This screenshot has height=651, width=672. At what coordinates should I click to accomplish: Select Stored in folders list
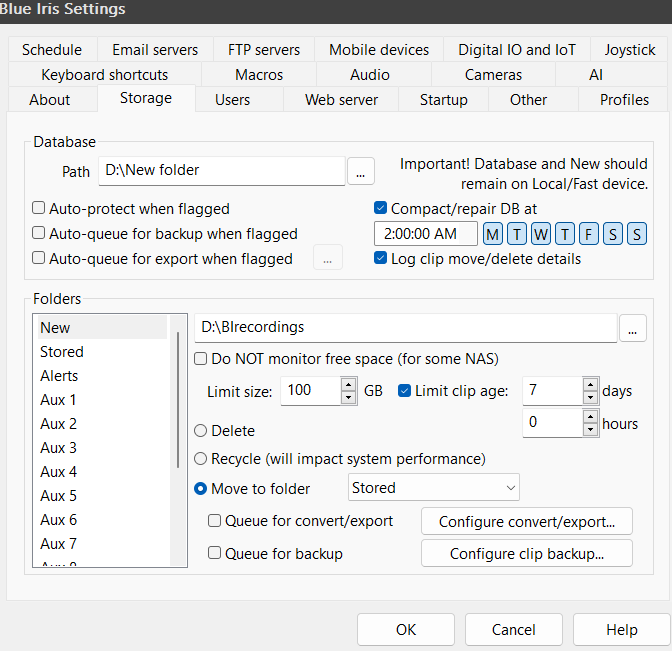click(102, 351)
